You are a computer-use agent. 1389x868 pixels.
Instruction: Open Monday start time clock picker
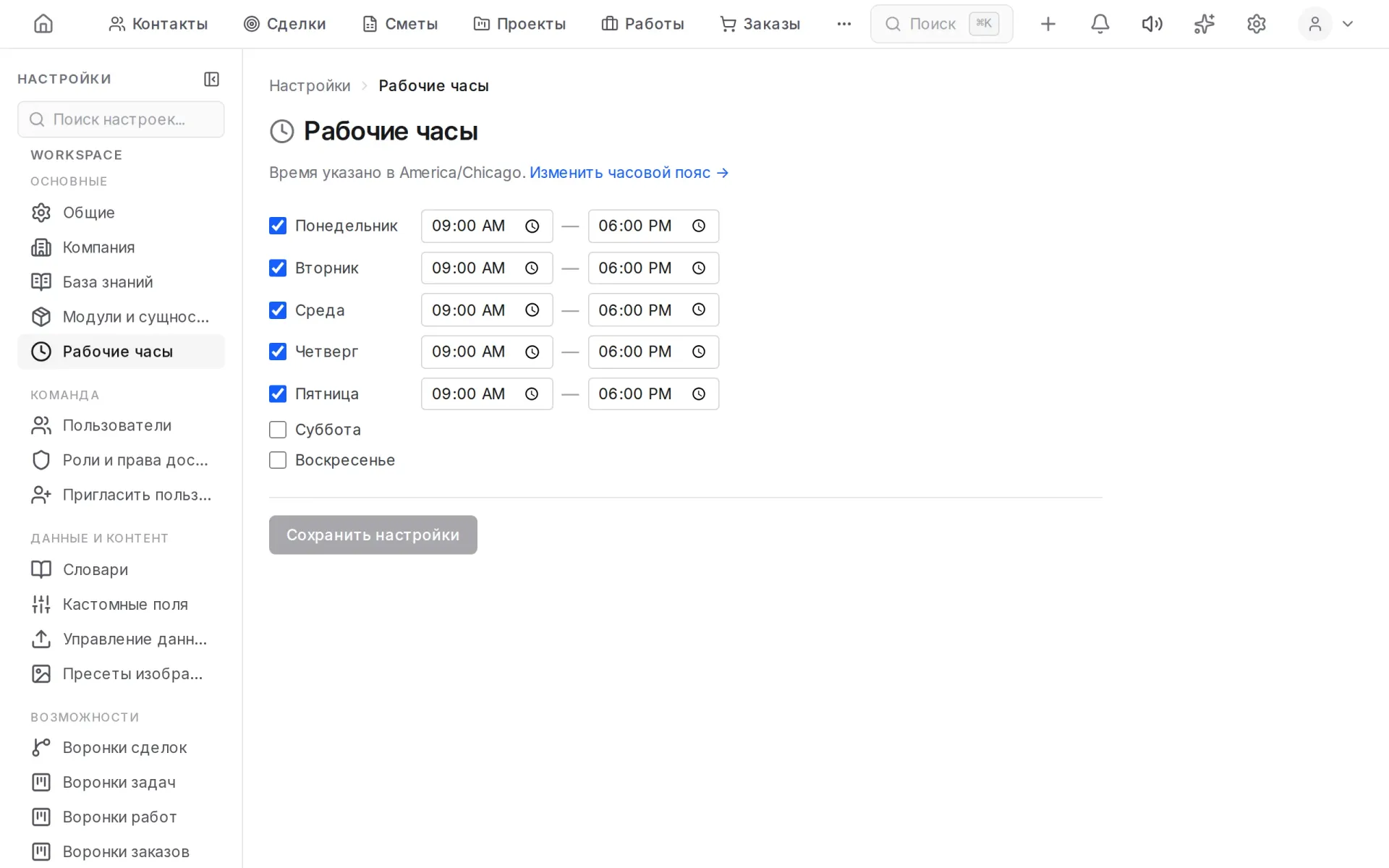pyautogui.click(x=532, y=226)
